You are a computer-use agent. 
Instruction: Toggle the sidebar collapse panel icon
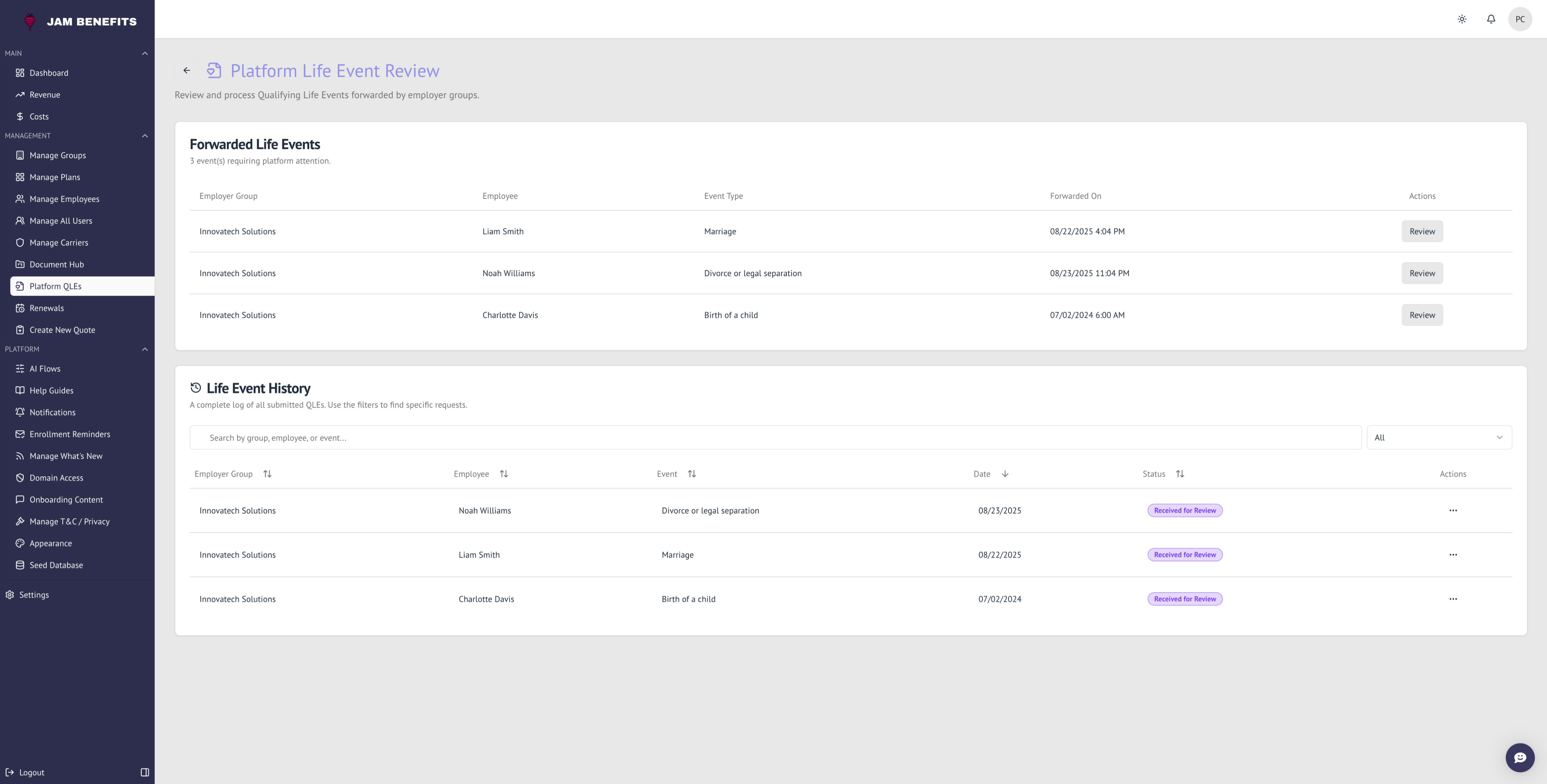(145, 772)
